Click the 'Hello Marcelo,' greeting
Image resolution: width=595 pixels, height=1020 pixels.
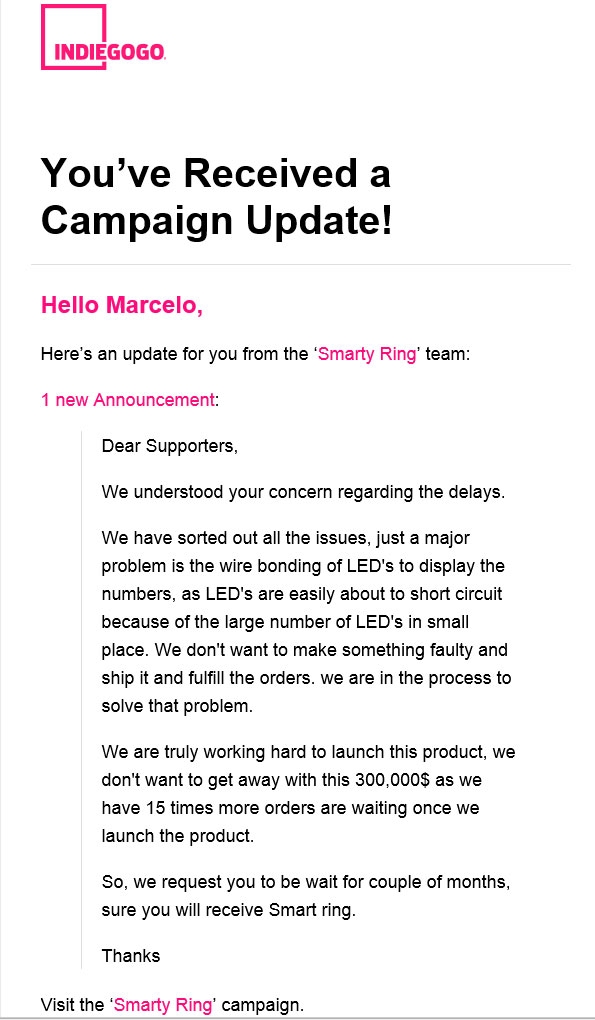[122, 304]
